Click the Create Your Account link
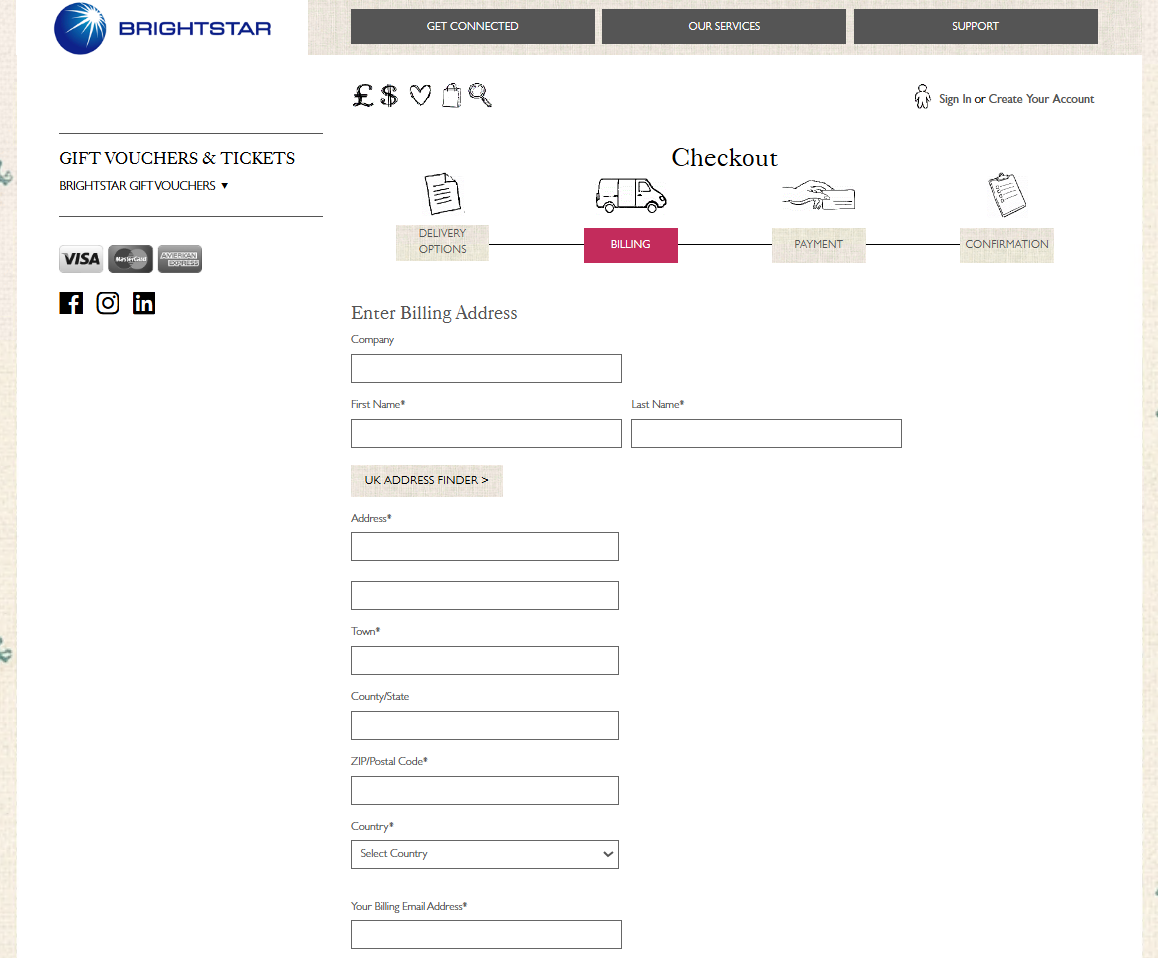The width and height of the screenshot is (1158, 958). 1041,99
